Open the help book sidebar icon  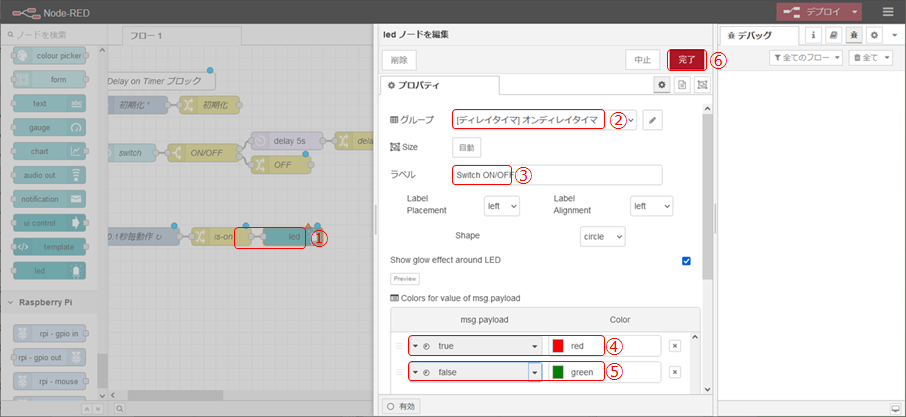(x=833, y=35)
